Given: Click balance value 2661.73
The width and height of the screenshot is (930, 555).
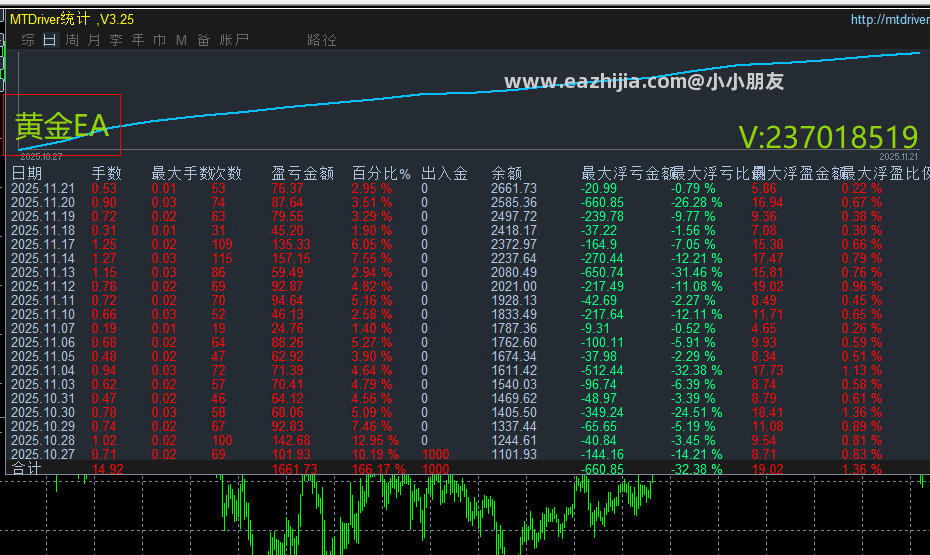Looking at the screenshot, I should pos(514,189).
